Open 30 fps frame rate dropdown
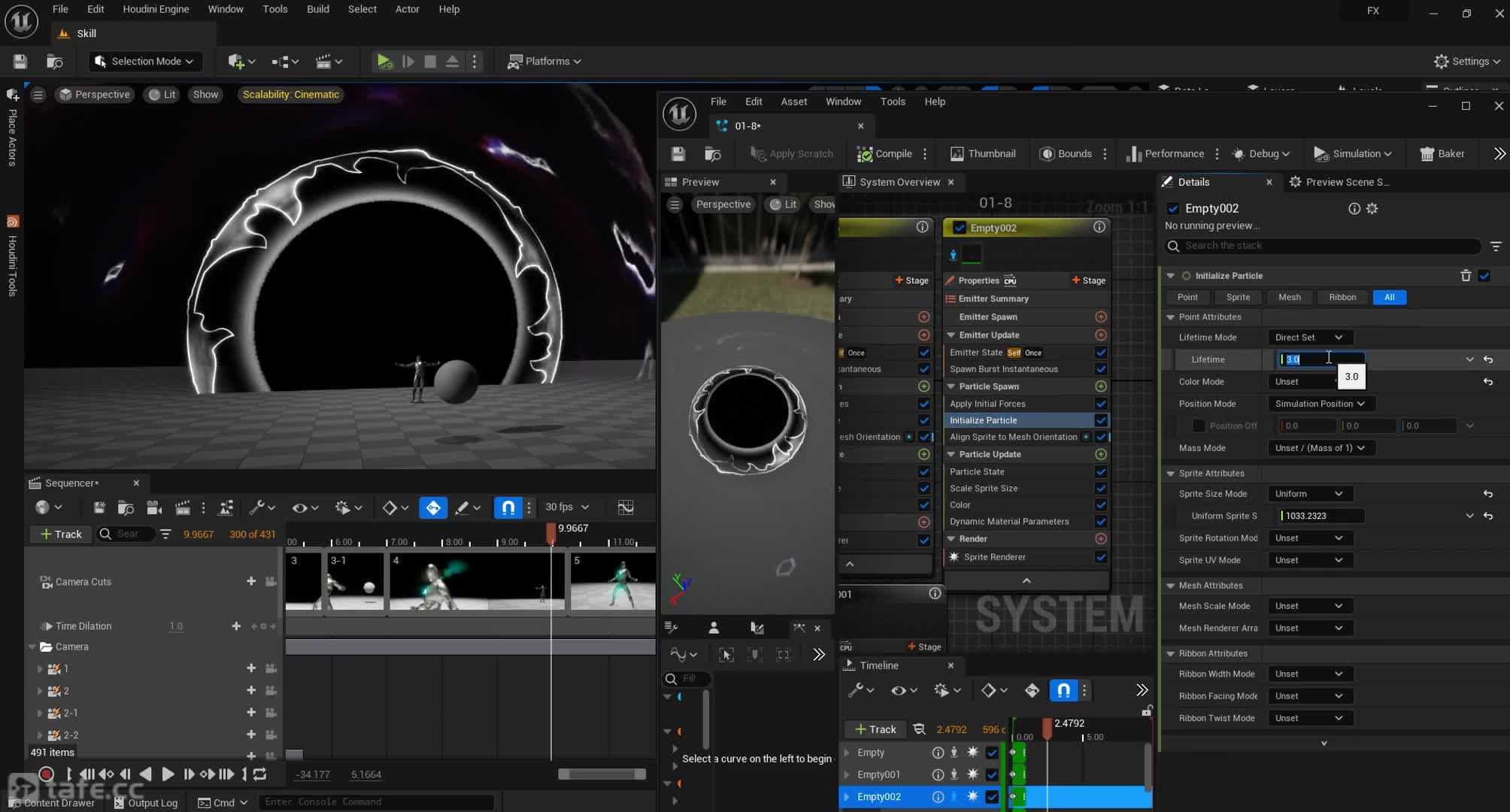 click(x=567, y=507)
